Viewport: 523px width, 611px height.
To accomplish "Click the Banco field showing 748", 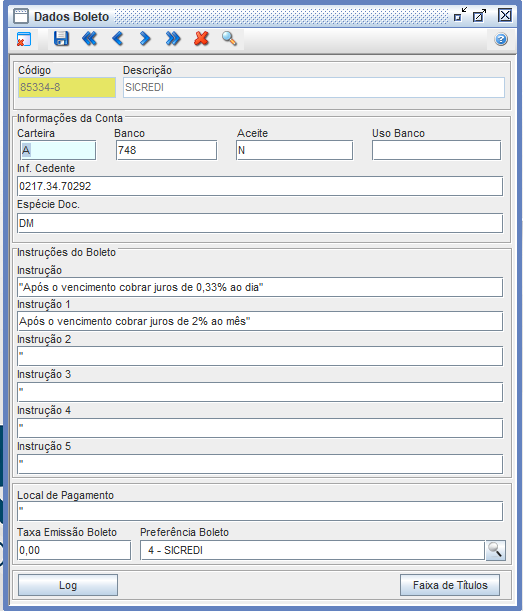I will (166, 150).
